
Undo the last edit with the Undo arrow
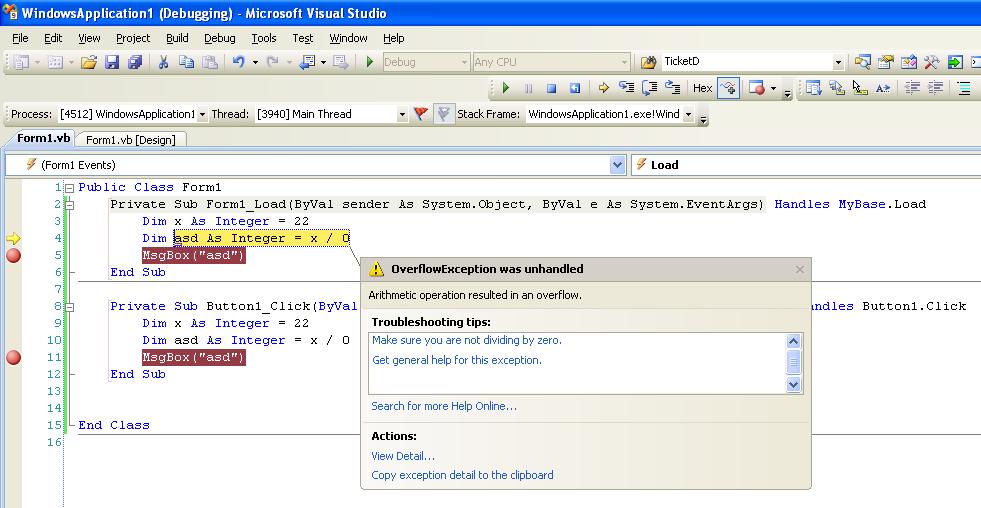238,62
